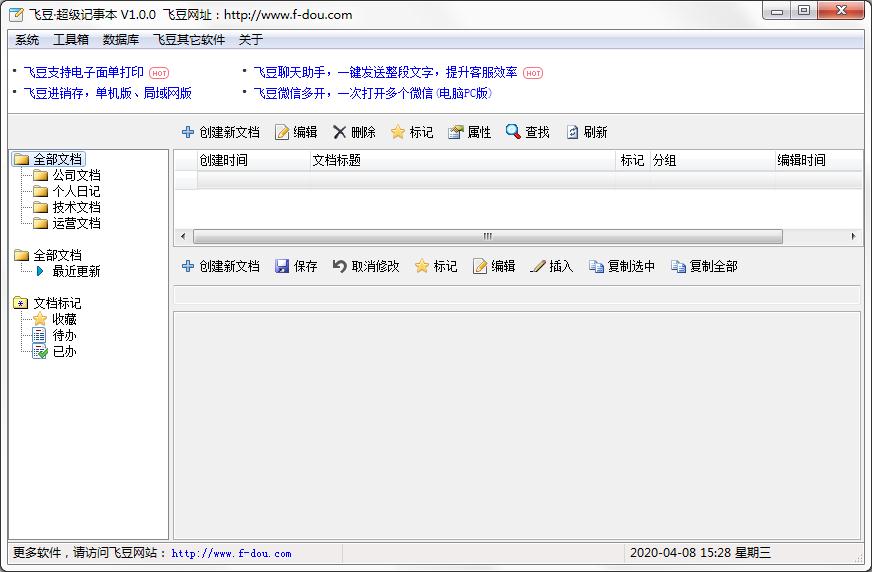Click the 复制选中 copy selected button
Viewport: 872px width, 572px height.
[x=622, y=266]
